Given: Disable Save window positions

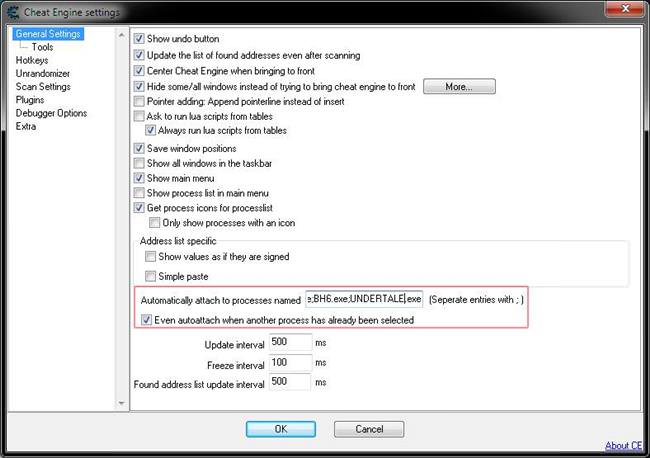Looking at the screenshot, I should 139,148.
